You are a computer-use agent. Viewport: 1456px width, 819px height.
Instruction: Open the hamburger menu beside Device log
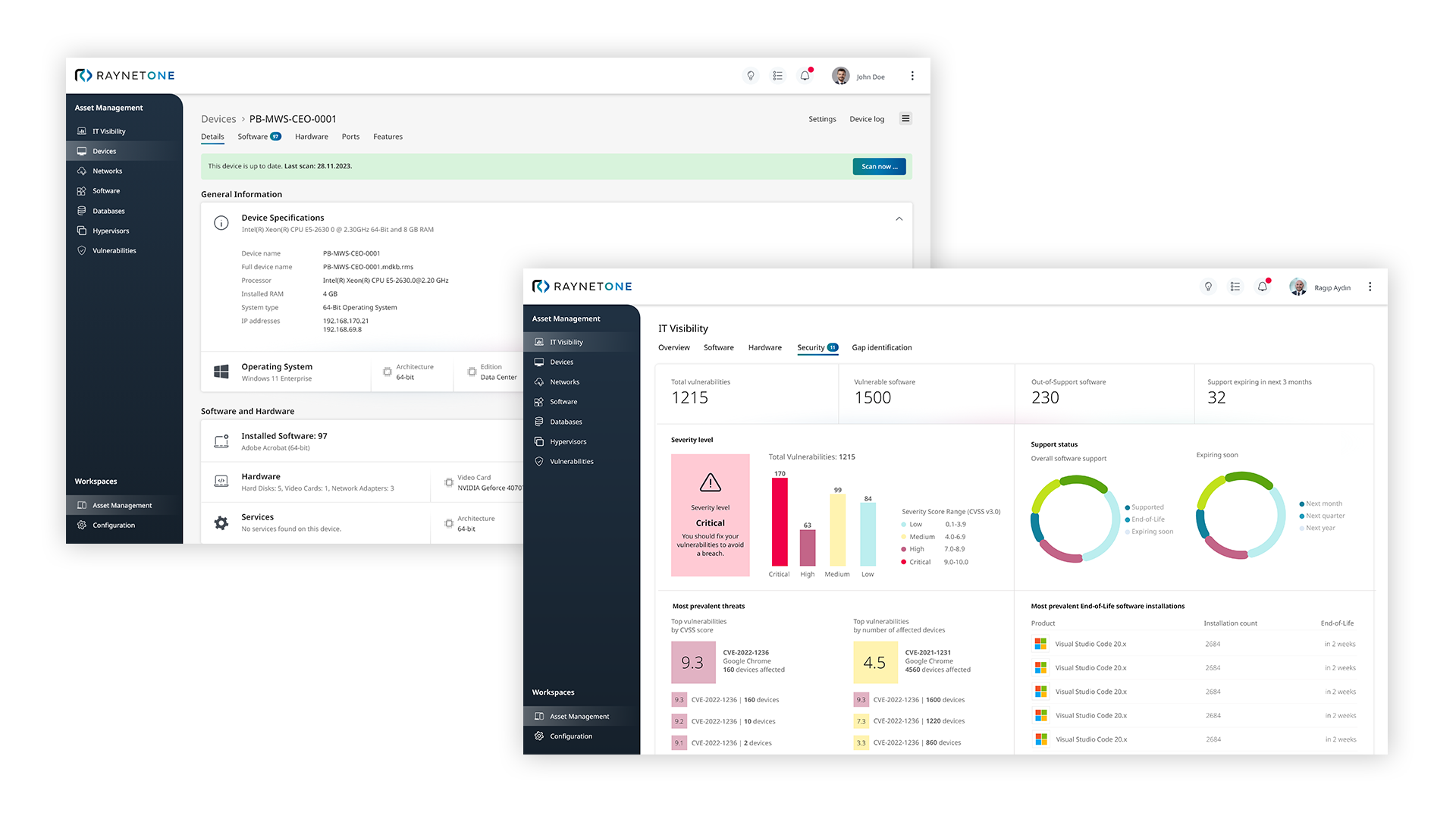click(x=905, y=118)
